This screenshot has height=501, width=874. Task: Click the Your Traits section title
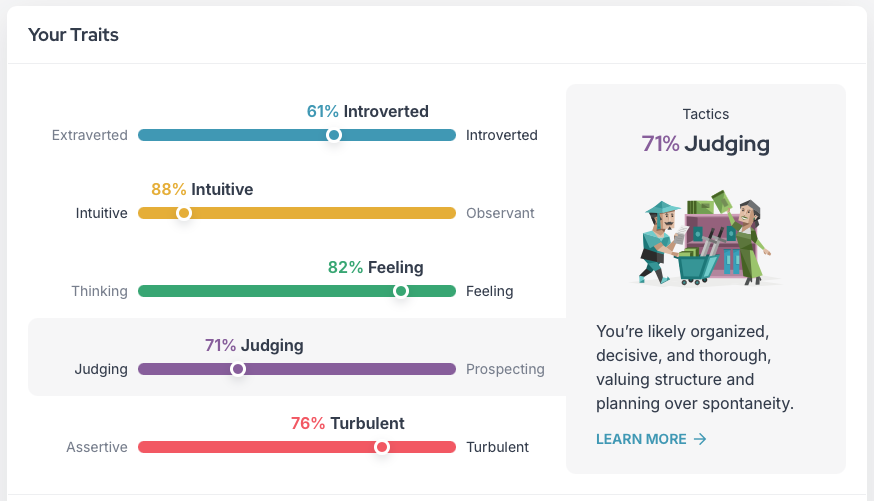(x=73, y=35)
